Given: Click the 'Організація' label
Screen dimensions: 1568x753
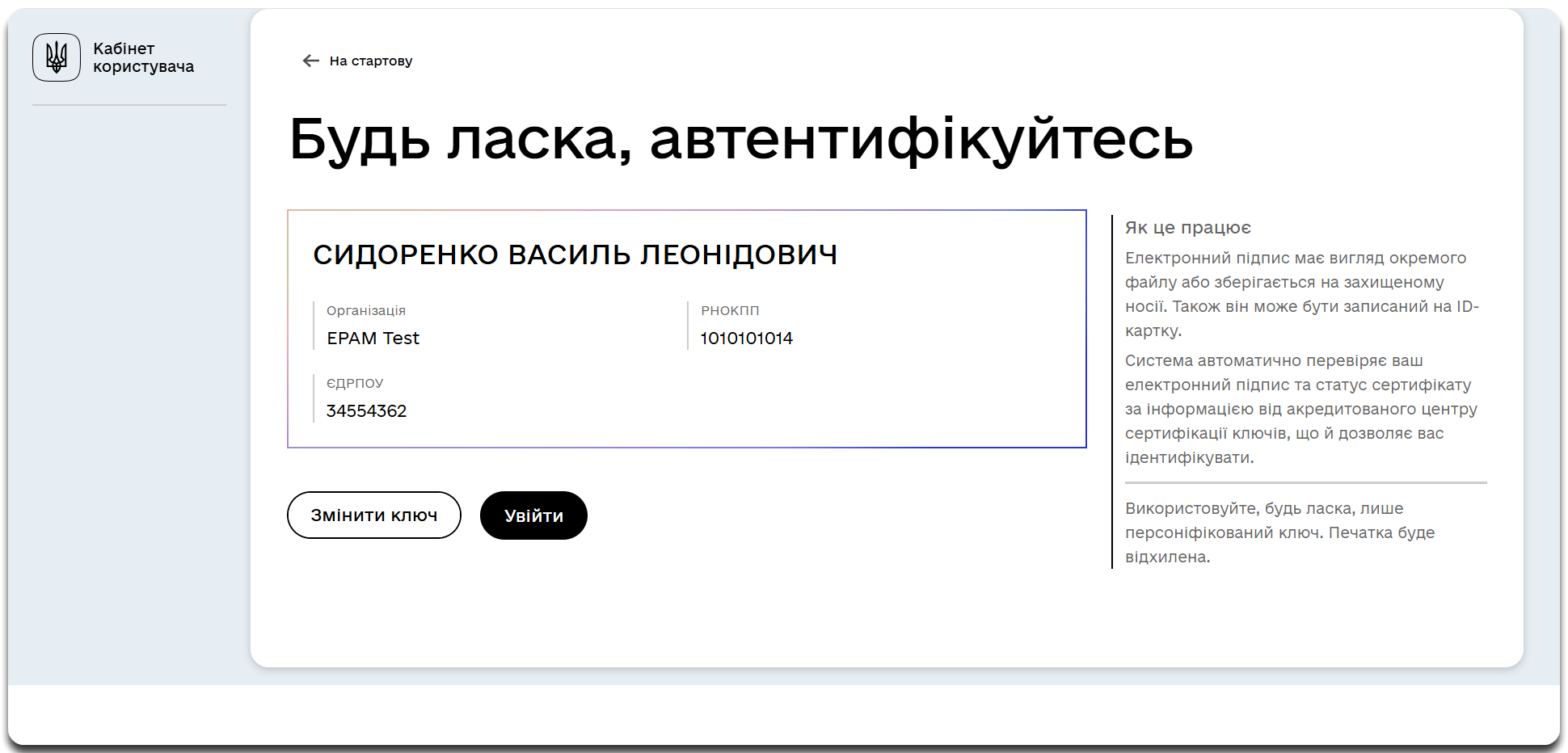Looking at the screenshot, I should click(366, 310).
